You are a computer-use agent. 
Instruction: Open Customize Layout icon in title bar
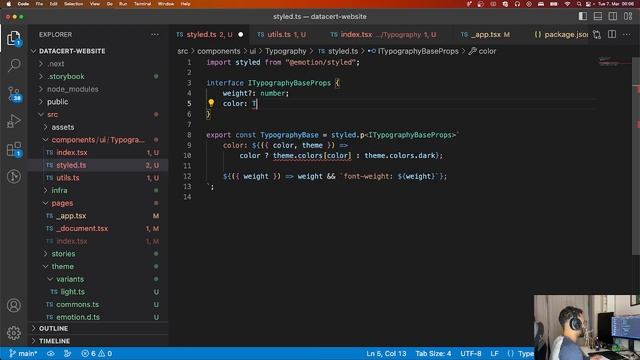point(628,16)
